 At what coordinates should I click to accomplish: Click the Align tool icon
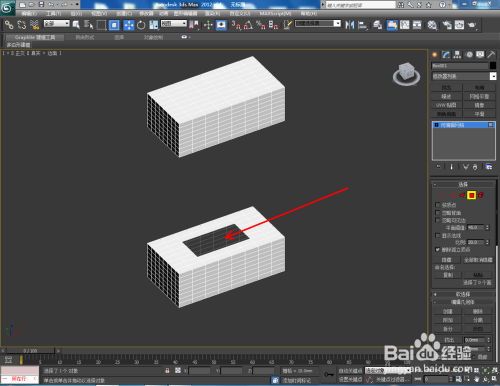[x=362, y=25]
